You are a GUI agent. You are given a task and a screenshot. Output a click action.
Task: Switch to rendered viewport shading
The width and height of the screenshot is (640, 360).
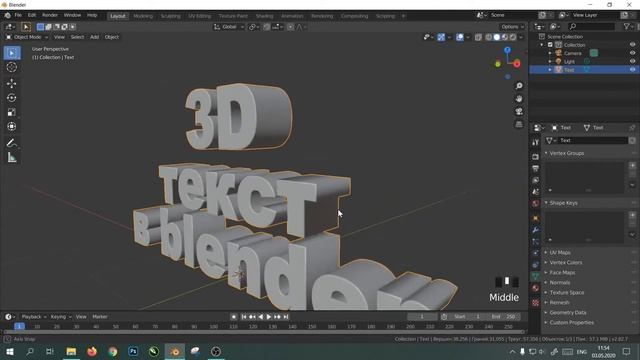click(513, 37)
